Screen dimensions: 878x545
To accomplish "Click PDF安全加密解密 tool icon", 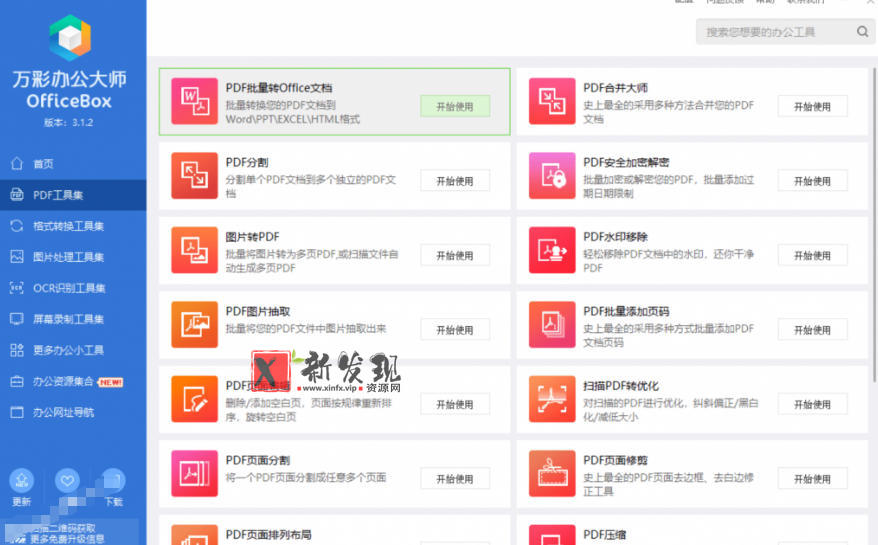I will 552,175.
